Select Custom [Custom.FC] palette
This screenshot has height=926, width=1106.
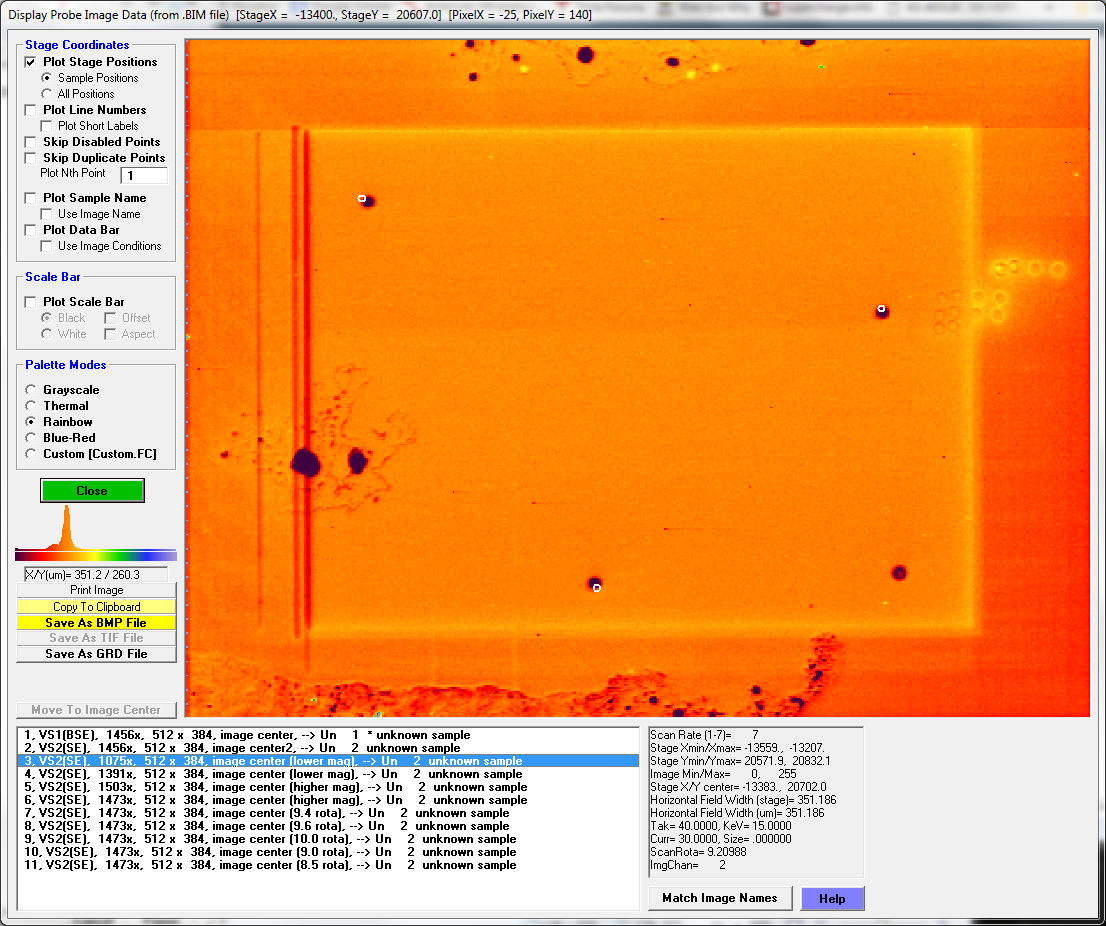31,454
